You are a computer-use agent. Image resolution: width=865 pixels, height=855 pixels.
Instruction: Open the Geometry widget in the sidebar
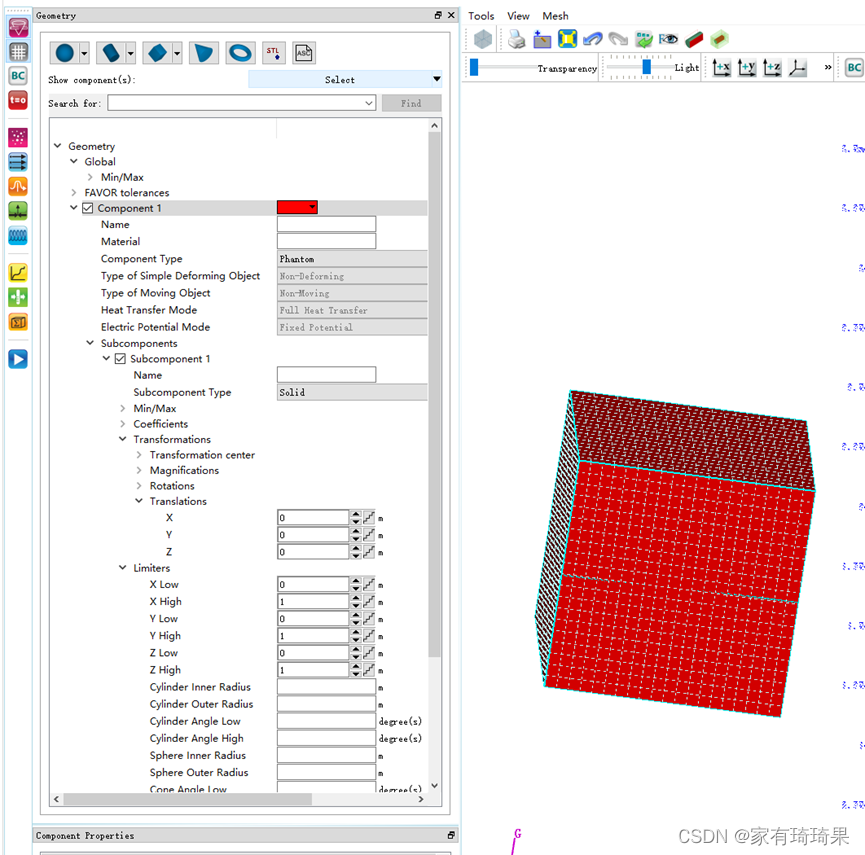coord(18,28)
